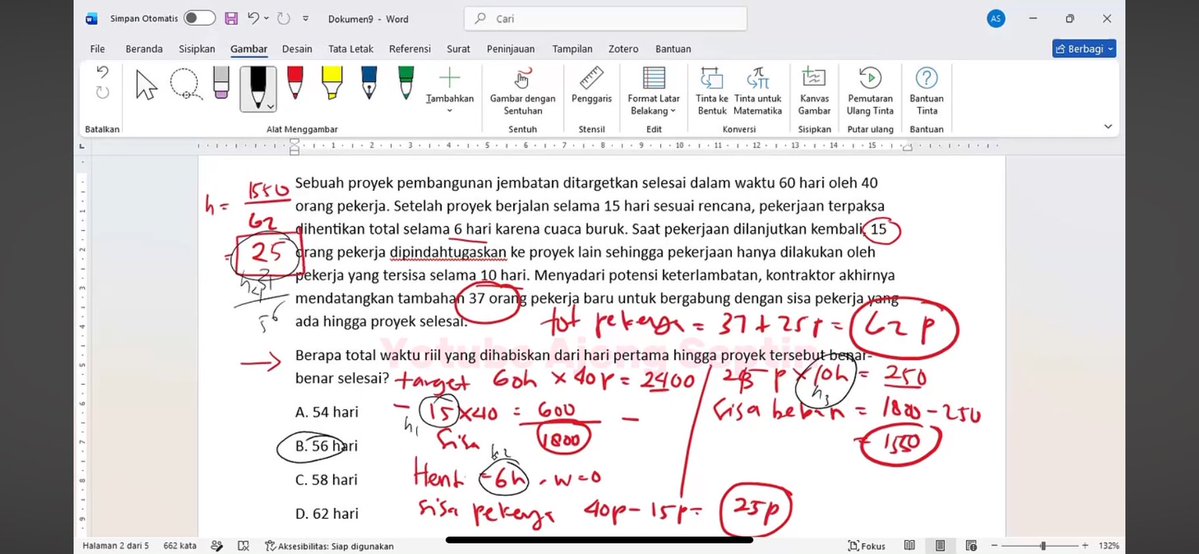Image resolution: width=1199 pixels, height=554 pixels.
Task: Click answer text 'C. 58 hari'
Action: [x=327, y=480]
